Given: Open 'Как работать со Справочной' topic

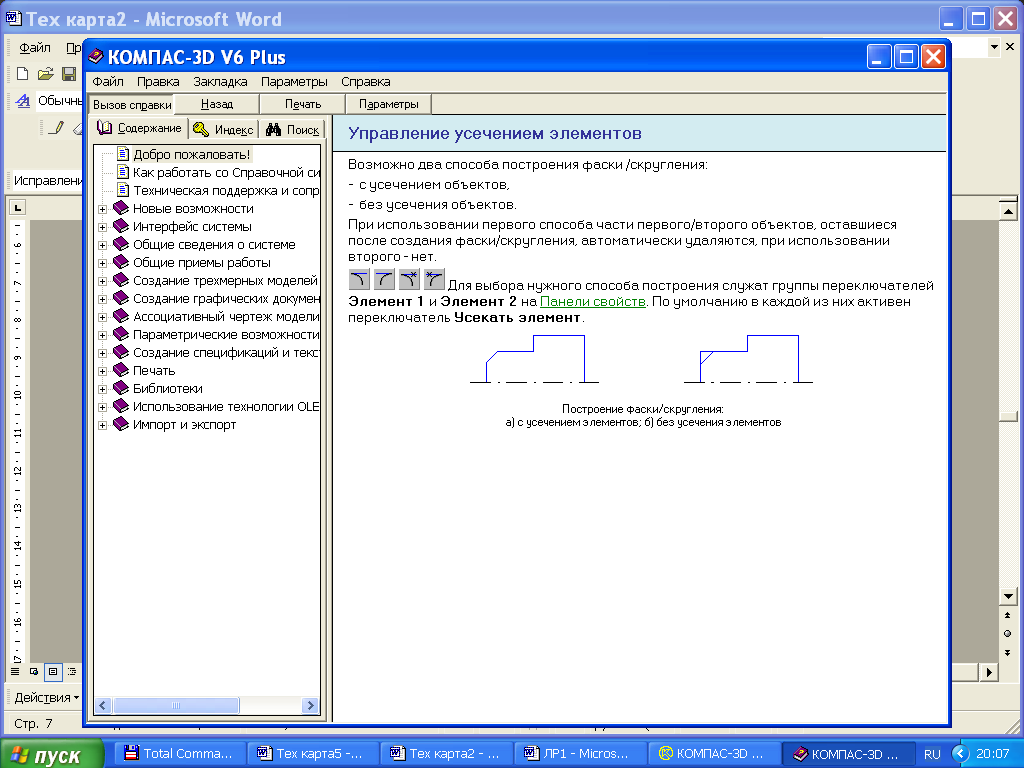Looking at the screenshot, I should point(218,172).
